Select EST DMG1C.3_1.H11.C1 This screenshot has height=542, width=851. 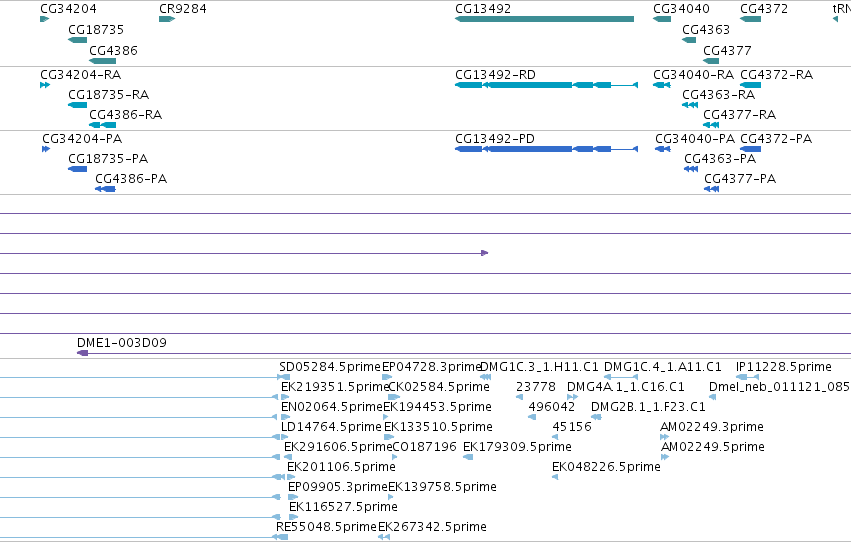[x=539, y=367]
